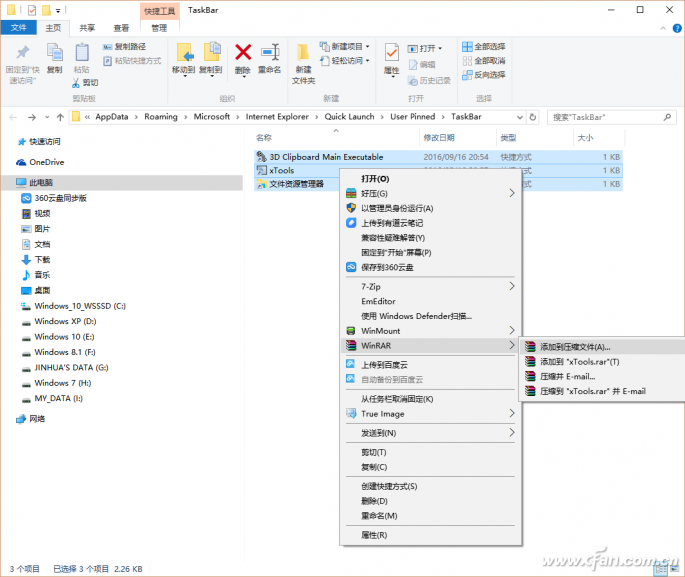Click Properties at context menu bottom
Screen dimensions: 685x577
[x=430, y=535]
